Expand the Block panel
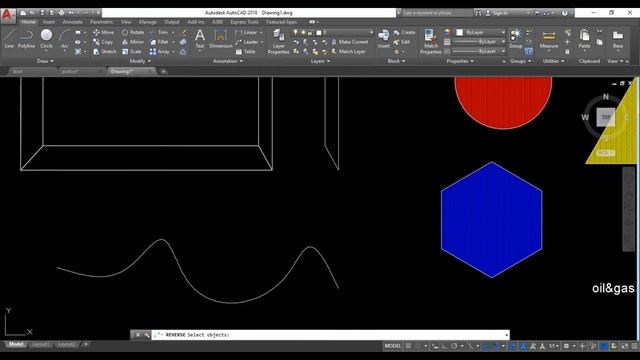This screenshot has width=640, height=360. click(396, 61)
